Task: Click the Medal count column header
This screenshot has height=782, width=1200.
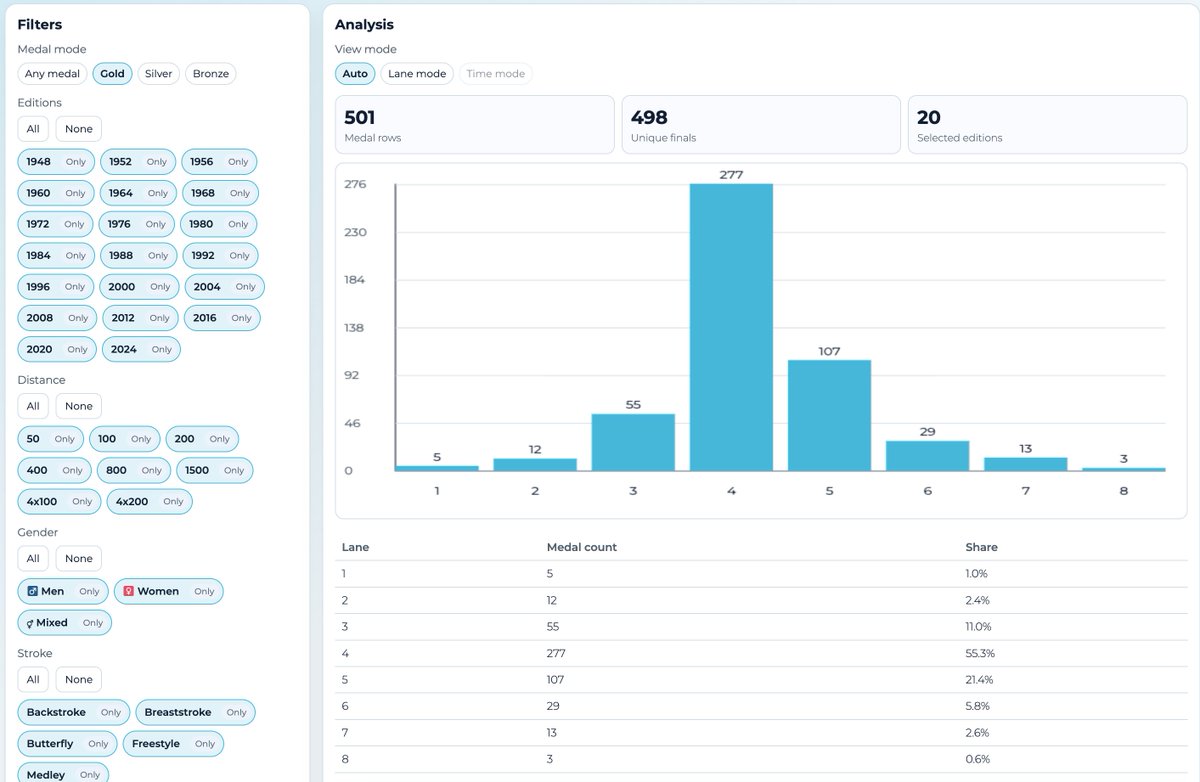Action: click(x=582, y=547)
